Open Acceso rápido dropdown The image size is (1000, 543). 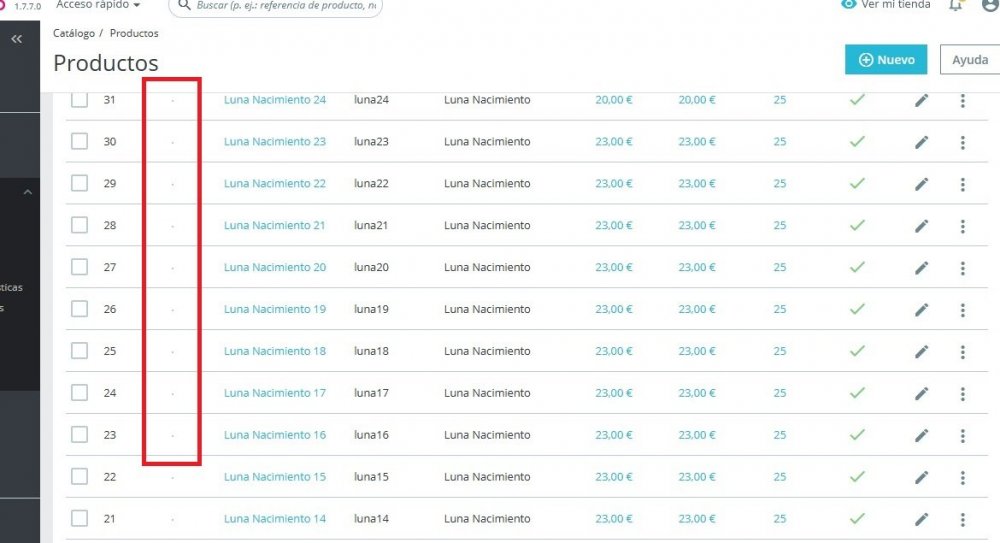pos(98,4)
